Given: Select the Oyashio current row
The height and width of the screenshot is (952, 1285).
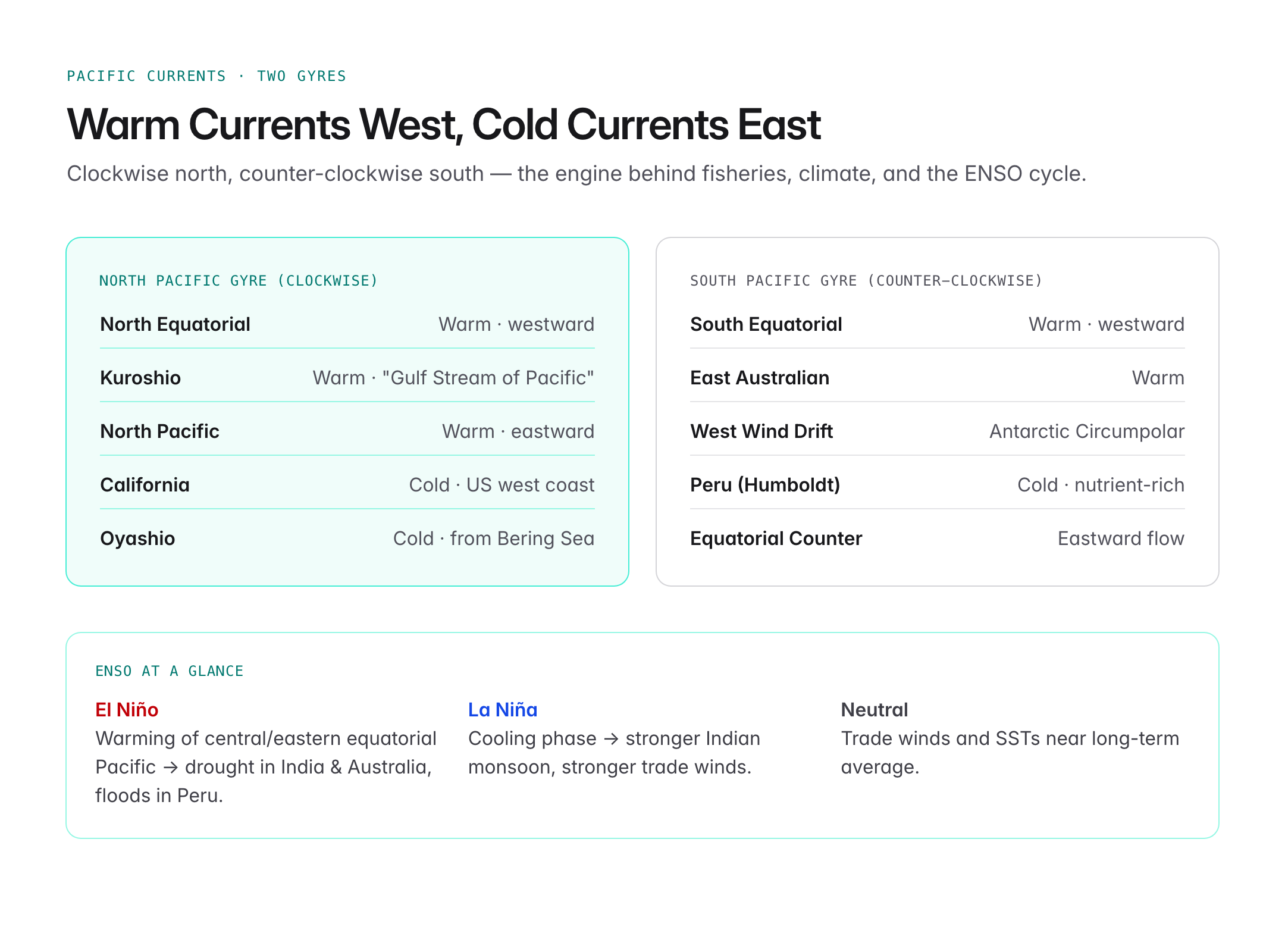Looking at the screenshot, I should point(347,538).
